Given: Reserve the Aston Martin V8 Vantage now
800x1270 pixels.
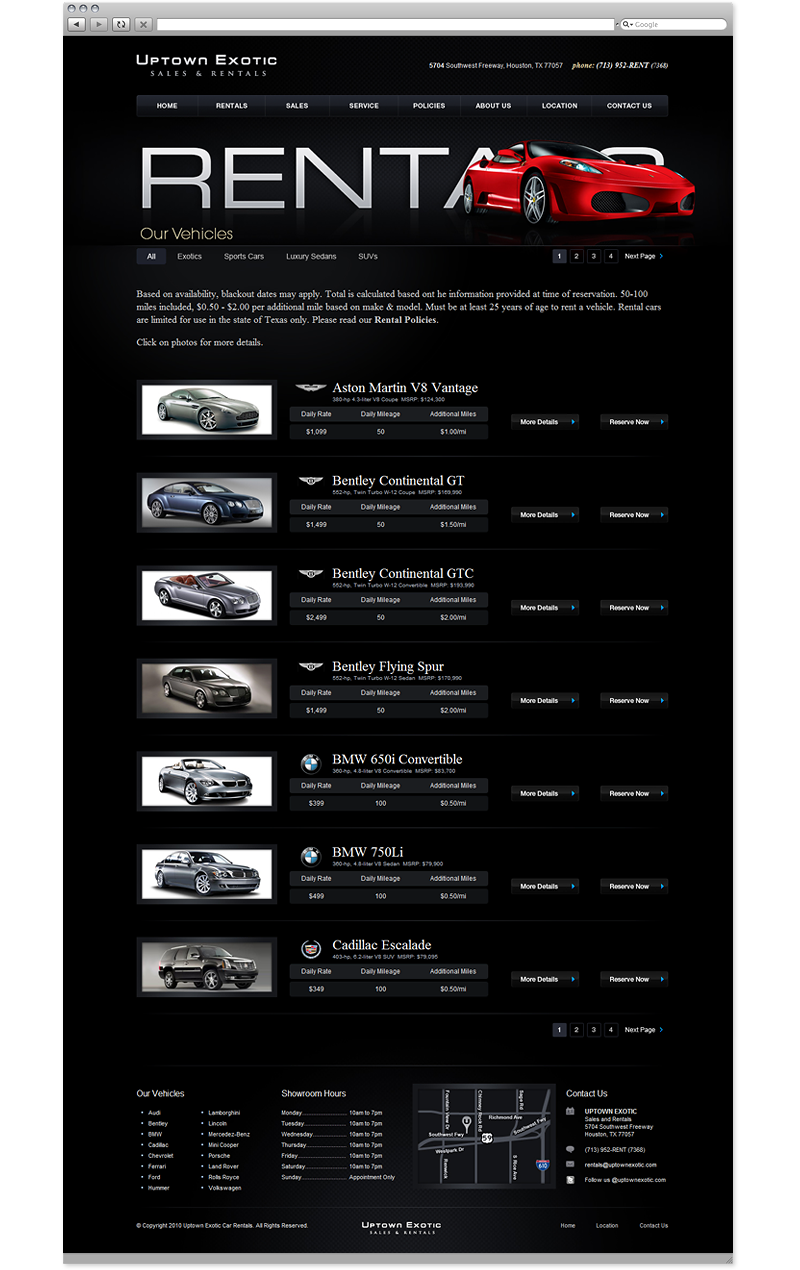Looking at the screenshot, I should 634,422.
